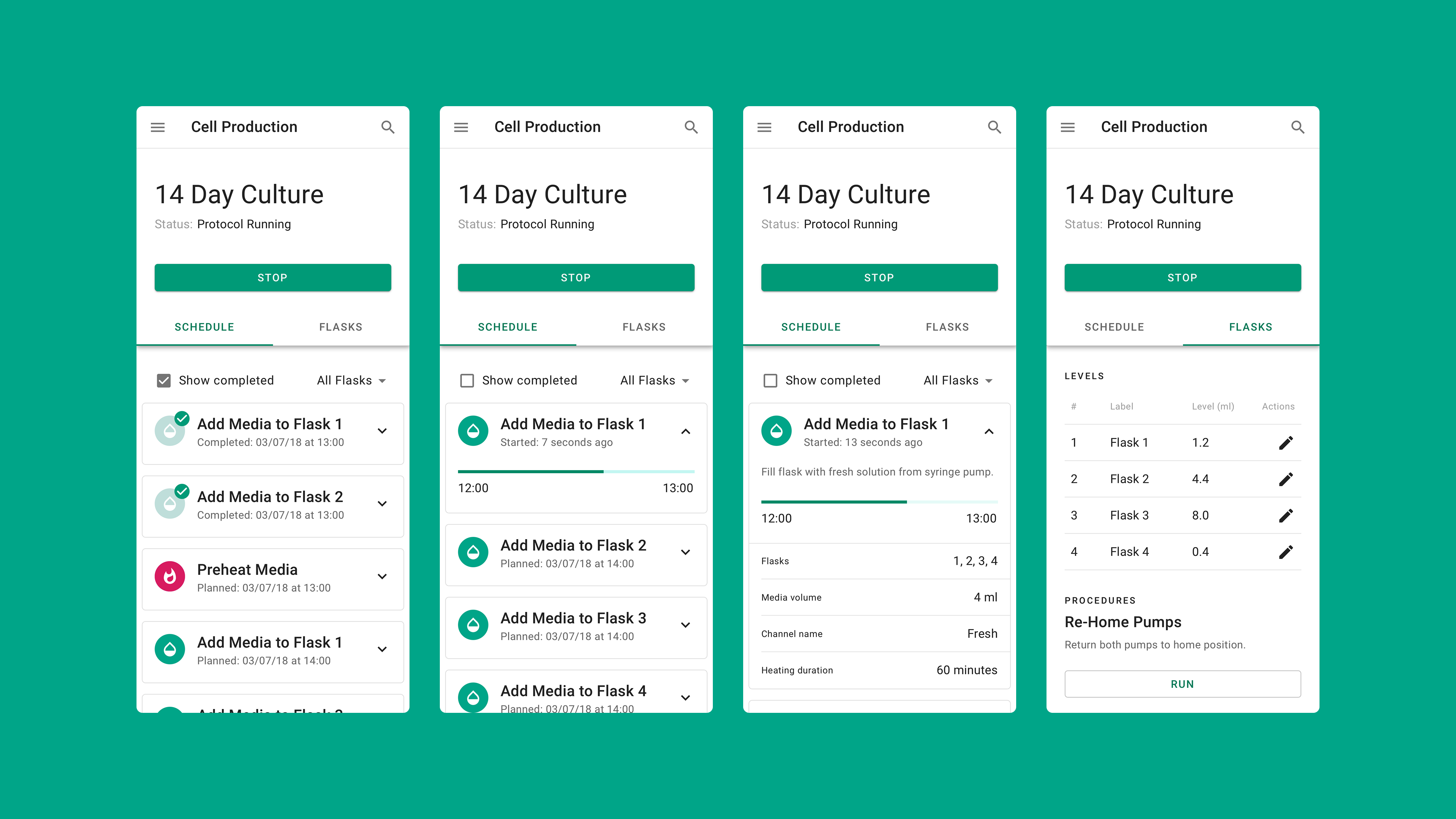The width and height of the screenshot is (1456, 819).
Task: Click the search icon on Flasks screen
Action: click(x=1298, y=127)
